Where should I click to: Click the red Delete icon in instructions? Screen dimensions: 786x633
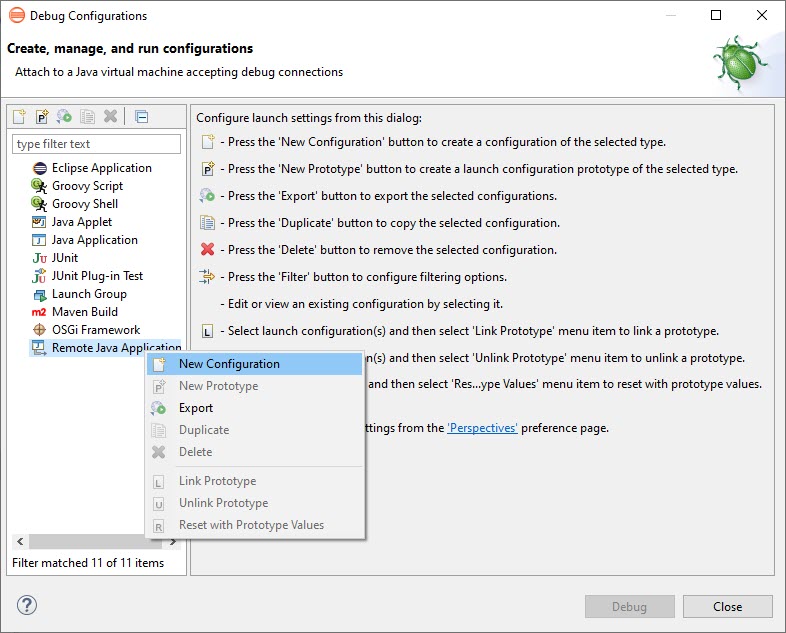208,249
